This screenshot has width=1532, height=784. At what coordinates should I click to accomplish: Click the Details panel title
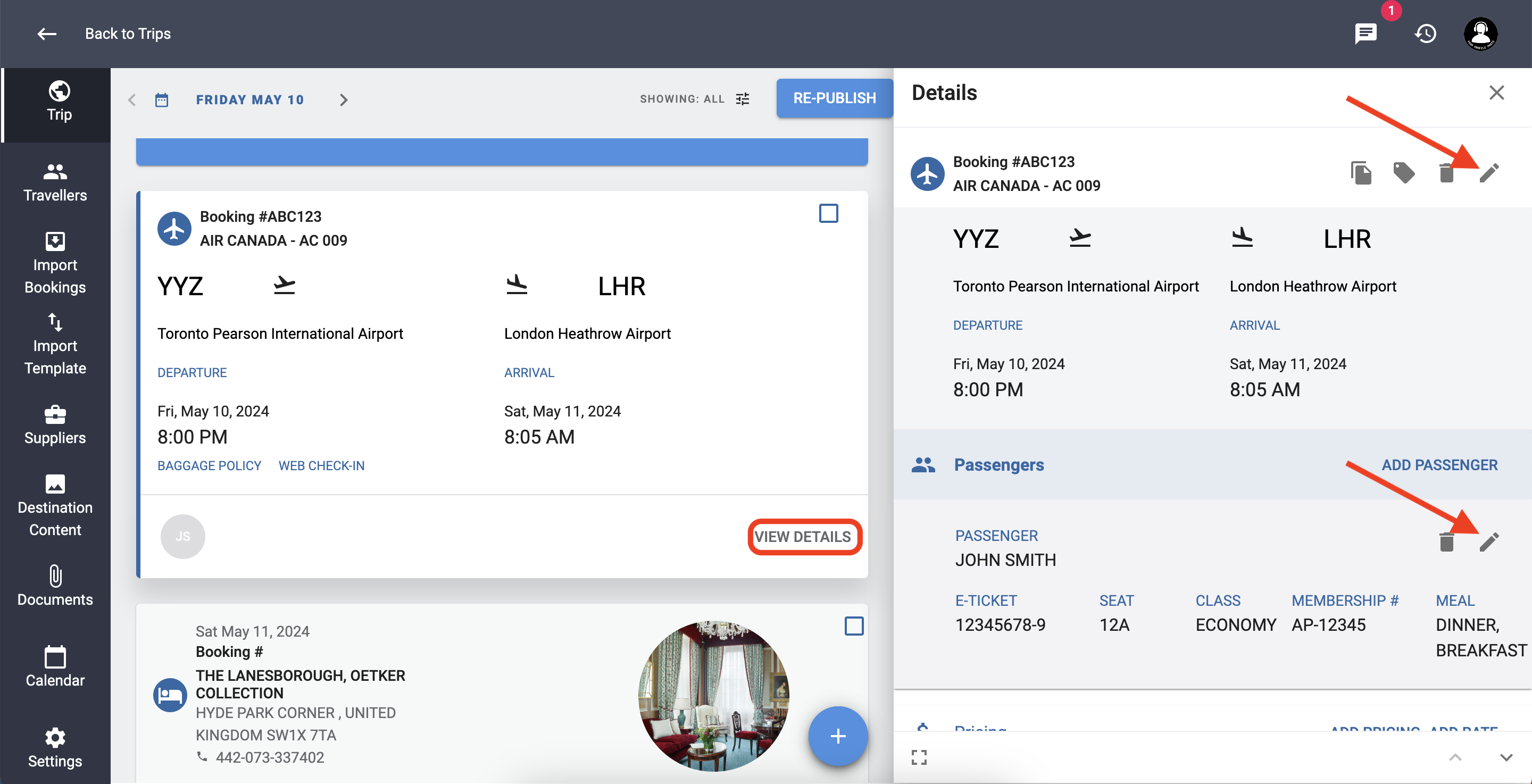(944, 93)
